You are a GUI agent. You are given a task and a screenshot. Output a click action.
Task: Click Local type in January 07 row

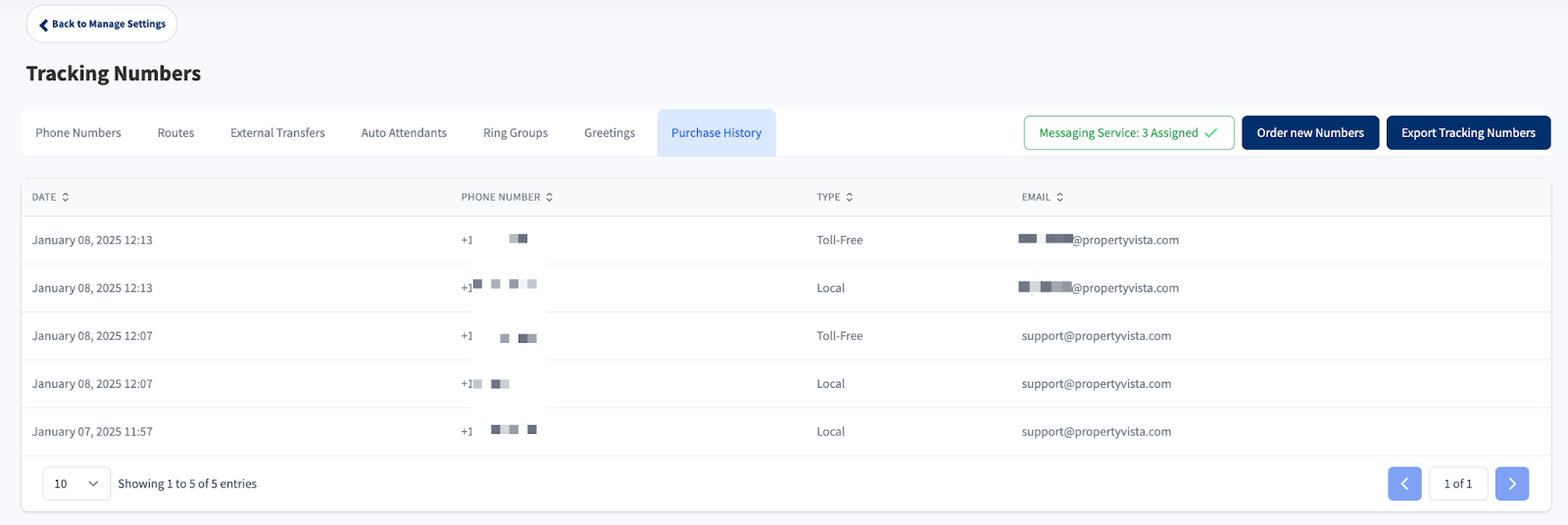pyautogui.click(x=831, y=432)
